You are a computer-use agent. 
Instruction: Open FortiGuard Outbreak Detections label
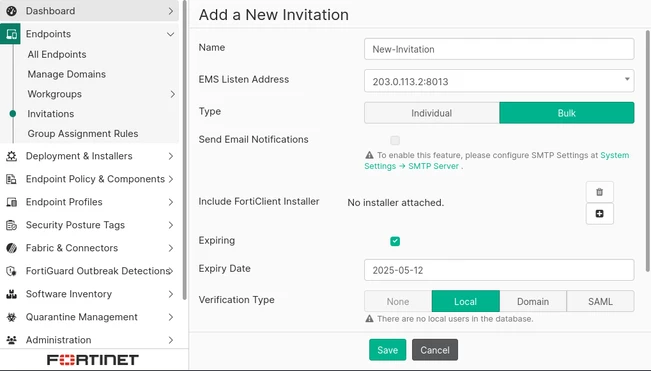(98, 271)
